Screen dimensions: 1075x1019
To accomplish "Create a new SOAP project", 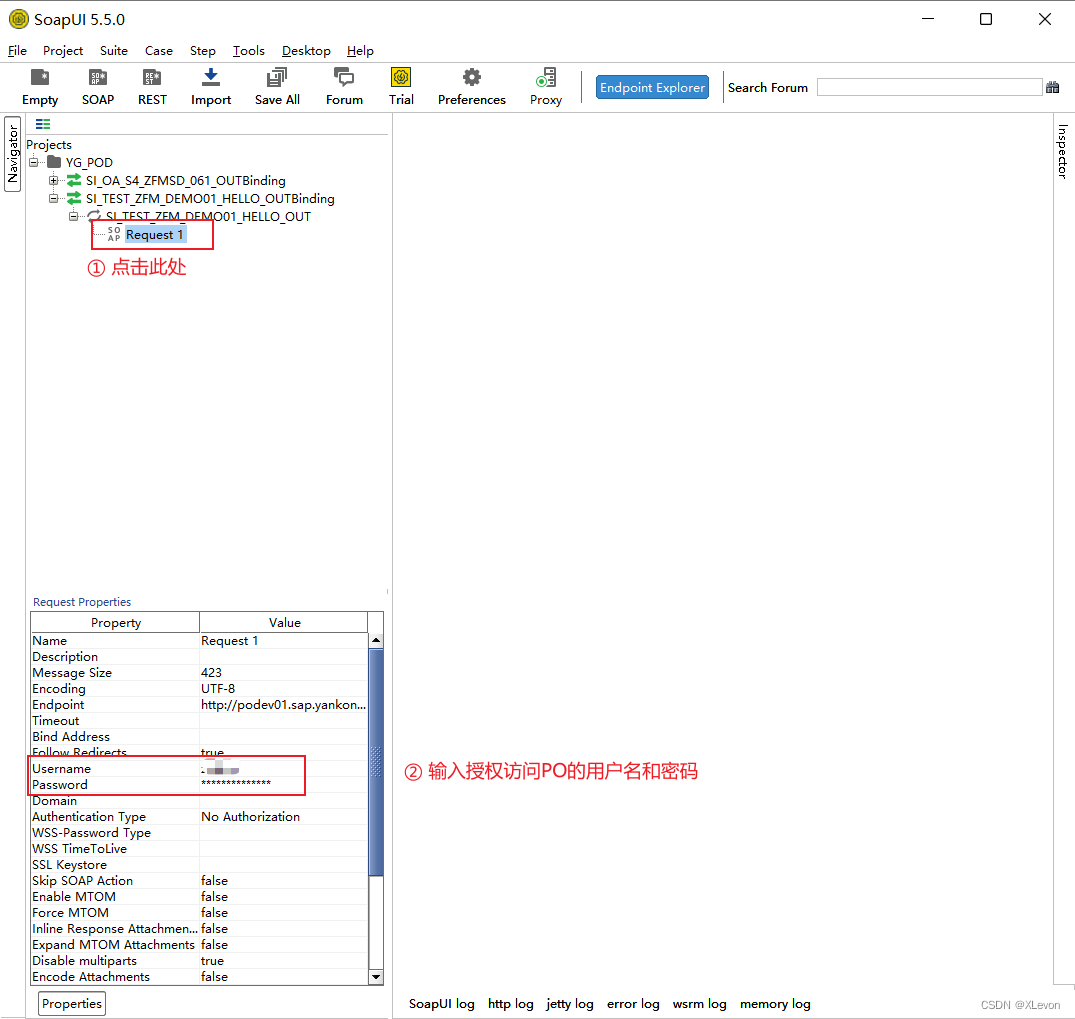I will (98, 85).
